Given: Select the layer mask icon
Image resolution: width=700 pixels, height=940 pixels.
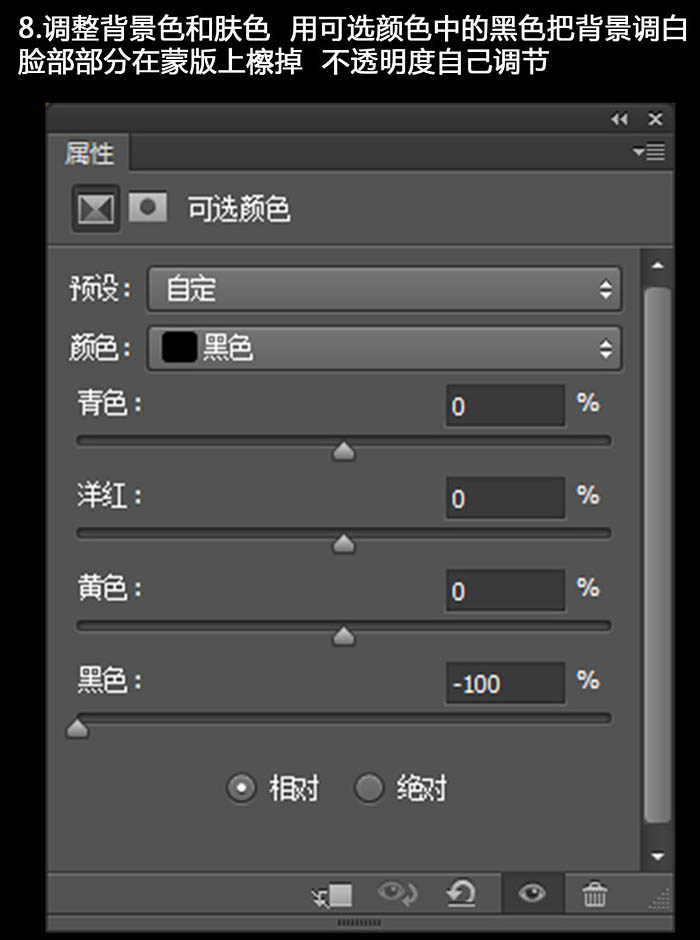Looking at the screenshot, I should (x=147, y=207).
